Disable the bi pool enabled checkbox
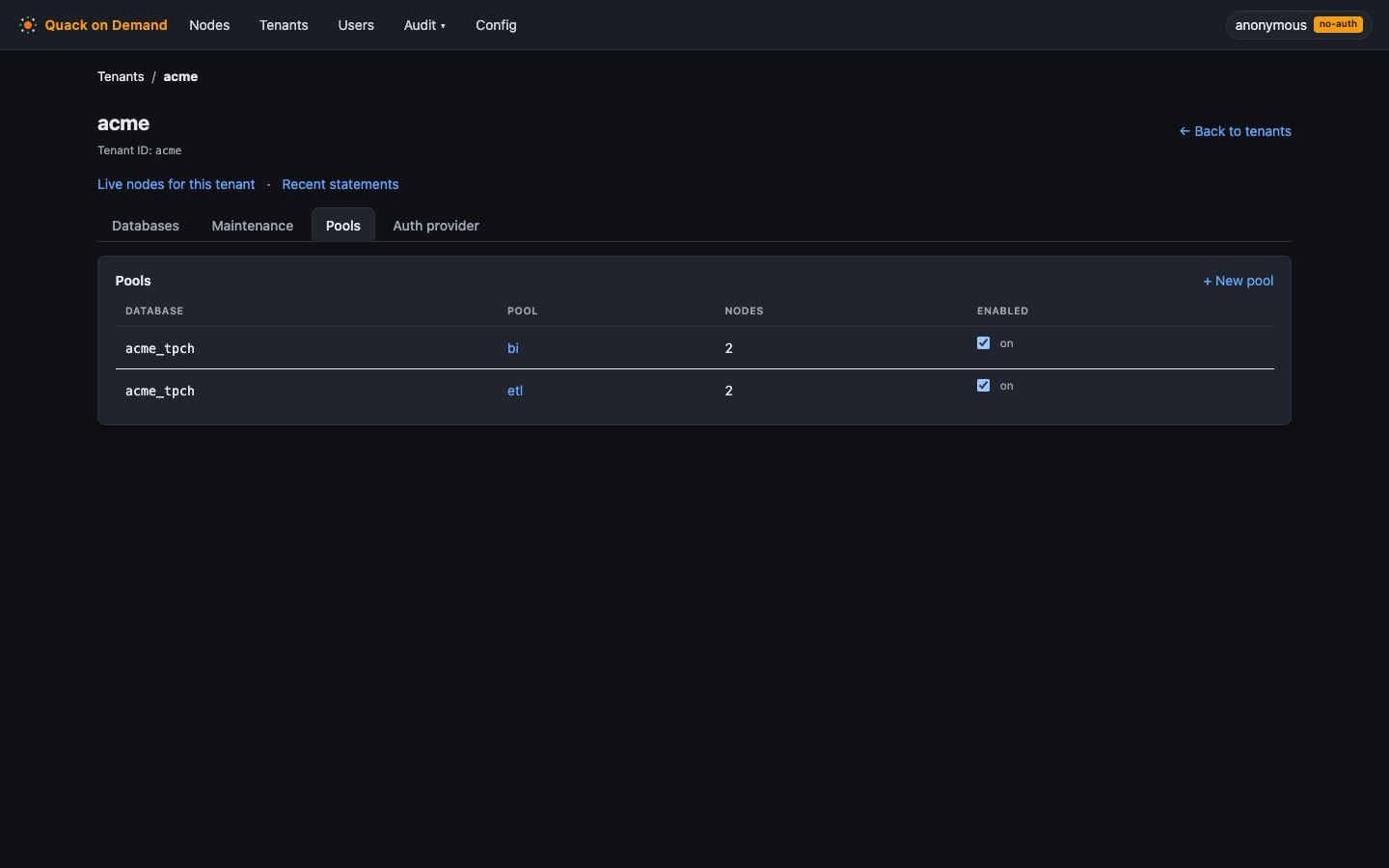1389x868 pixels. [x=983, y=342]
